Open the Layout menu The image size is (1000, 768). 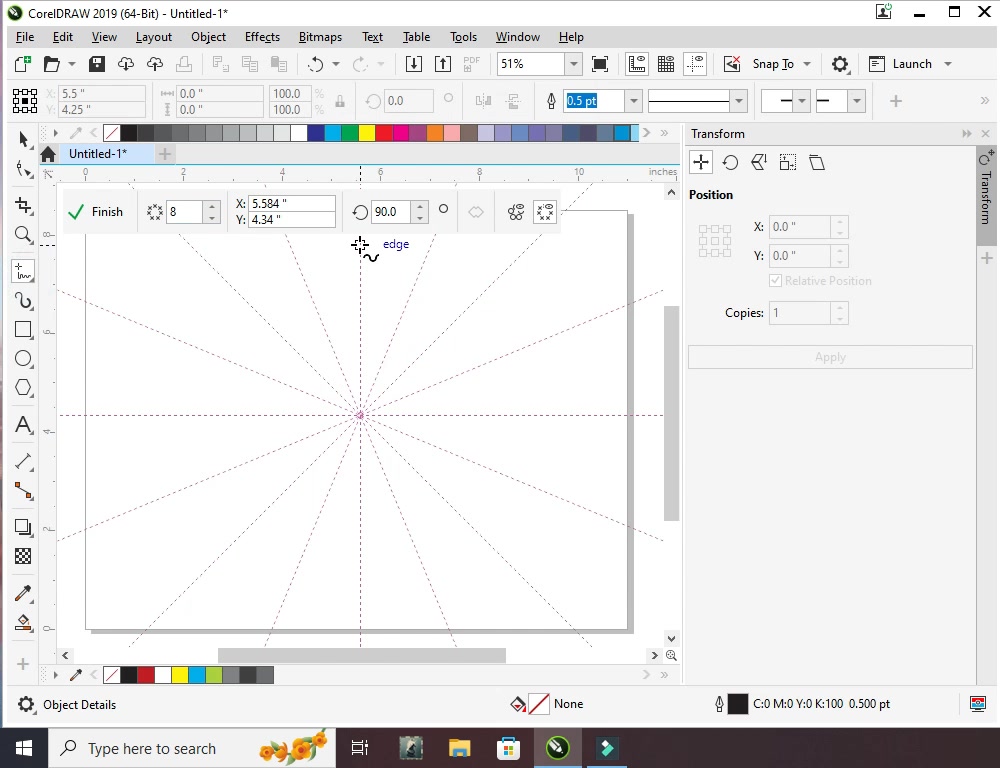154,37
